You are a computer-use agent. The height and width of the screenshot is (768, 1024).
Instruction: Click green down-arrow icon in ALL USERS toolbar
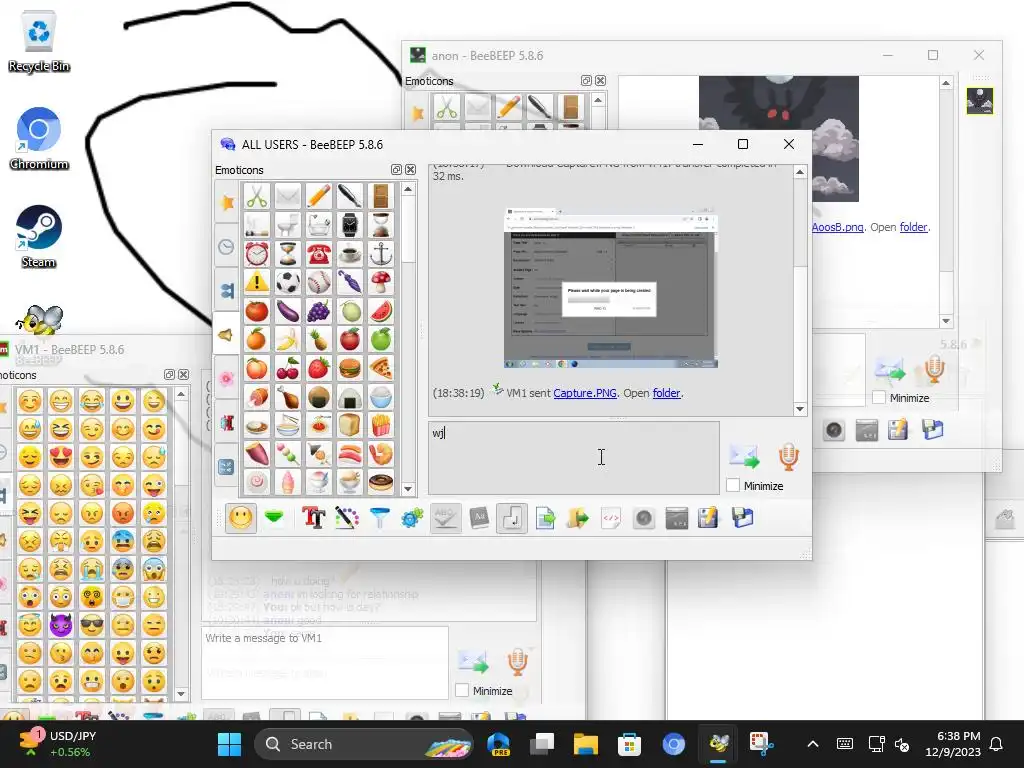274,519
